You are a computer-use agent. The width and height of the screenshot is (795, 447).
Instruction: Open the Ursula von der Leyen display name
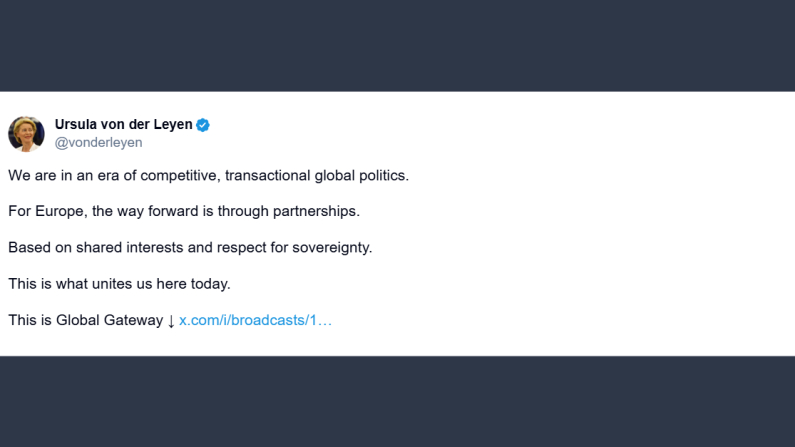123,125
